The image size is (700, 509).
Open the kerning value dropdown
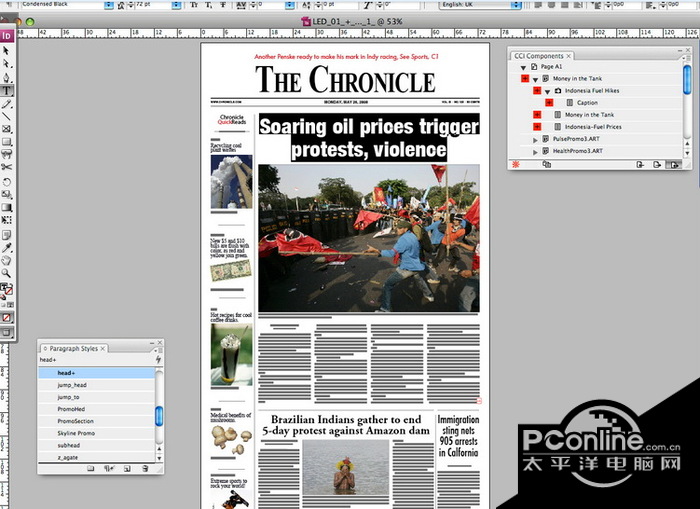[x=290, y=5]
